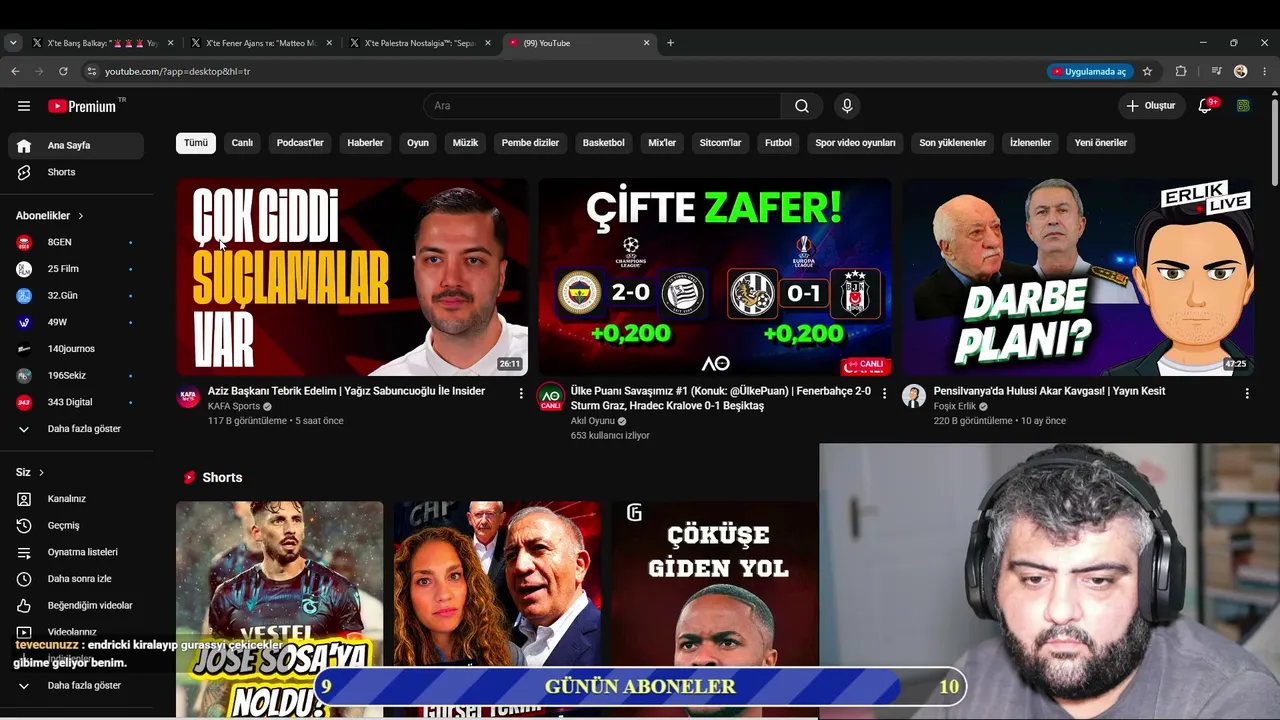Open the JOSE SOSA'YA NOLDU short

click(x=279, y=609)
